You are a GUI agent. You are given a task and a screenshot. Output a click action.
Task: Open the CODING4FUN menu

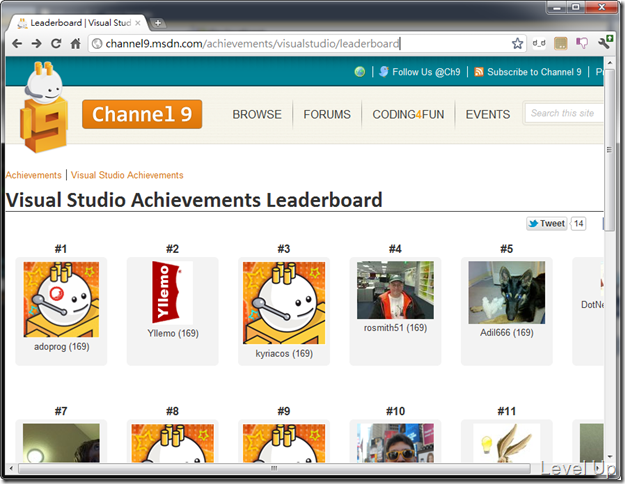click(408, 114)
